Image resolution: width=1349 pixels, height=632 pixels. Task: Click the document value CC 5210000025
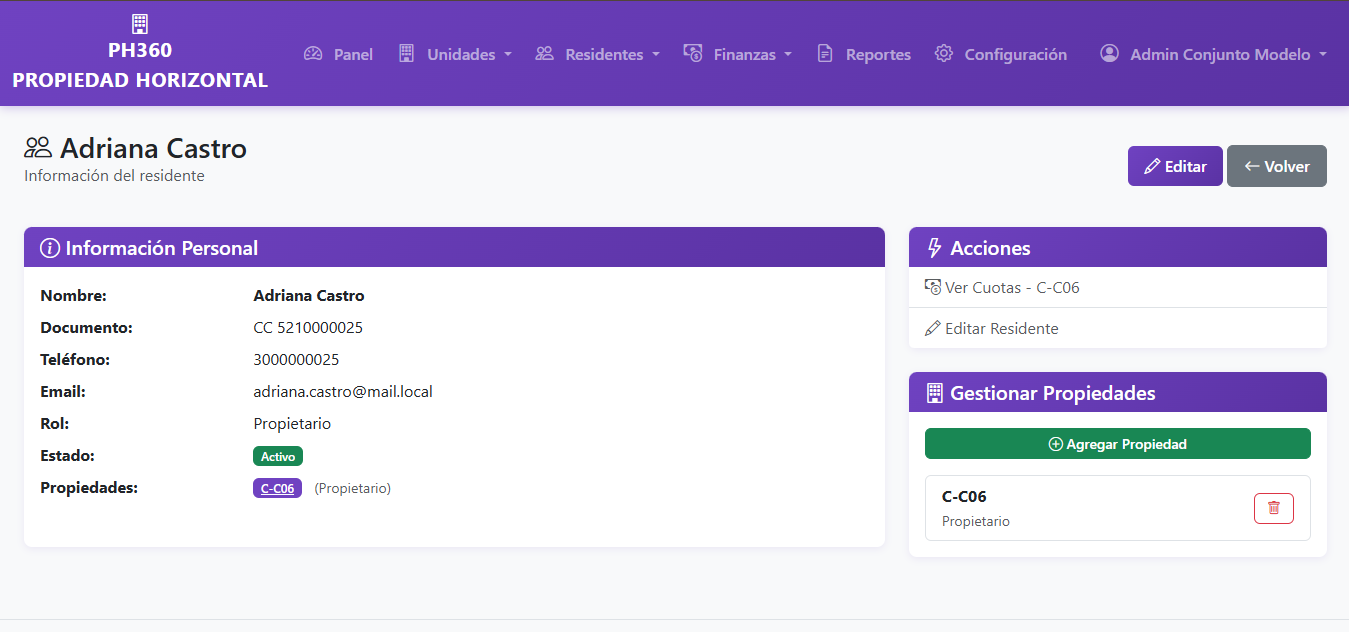point(308,328)
